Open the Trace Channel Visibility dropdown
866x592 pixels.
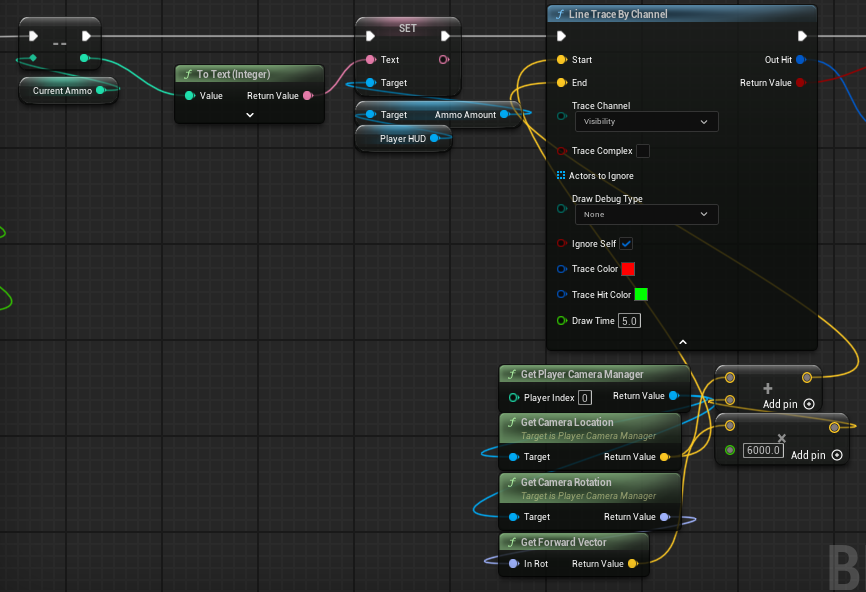point(647,121)
